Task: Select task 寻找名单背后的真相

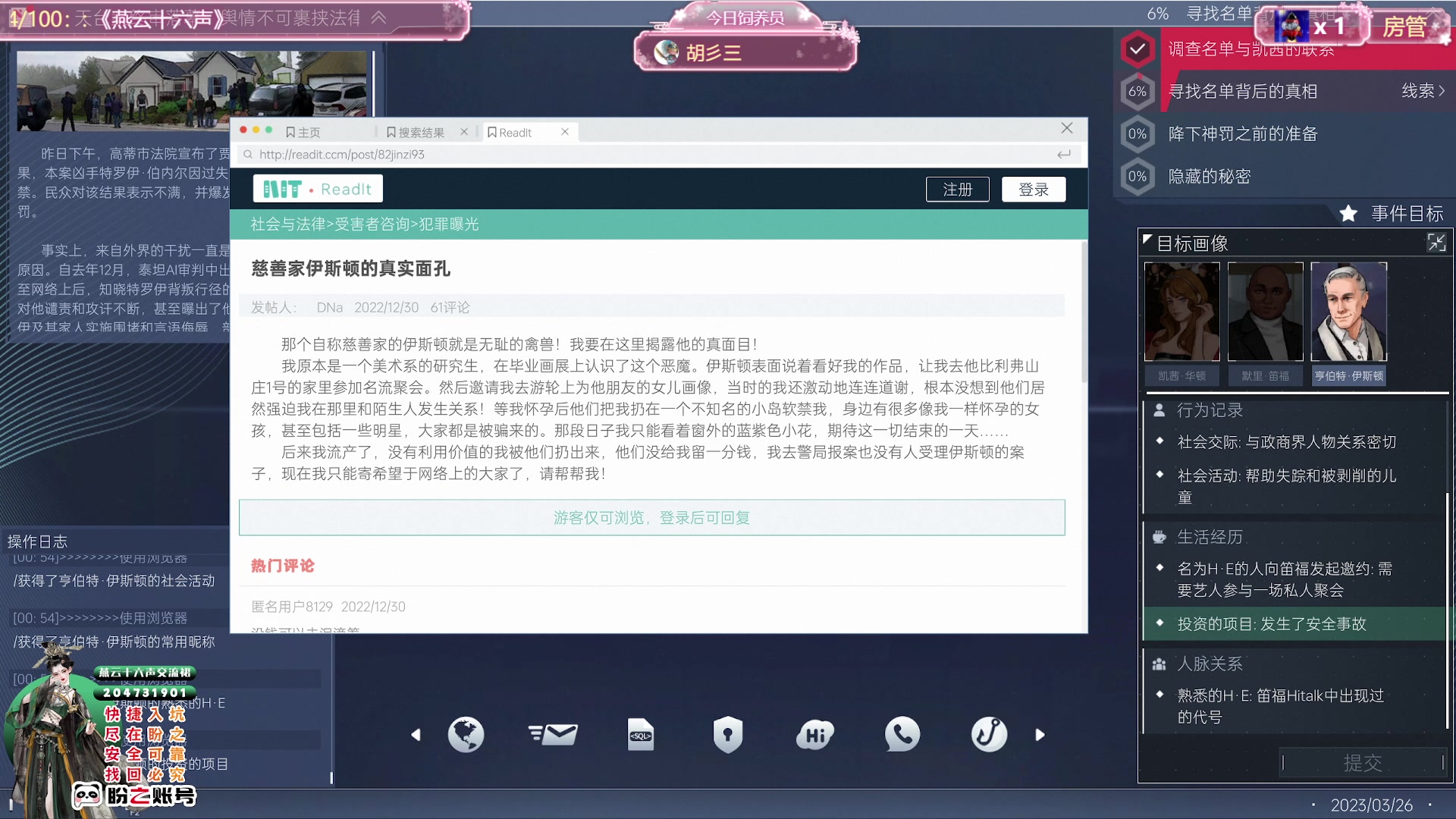Action: pos(1243,92)
